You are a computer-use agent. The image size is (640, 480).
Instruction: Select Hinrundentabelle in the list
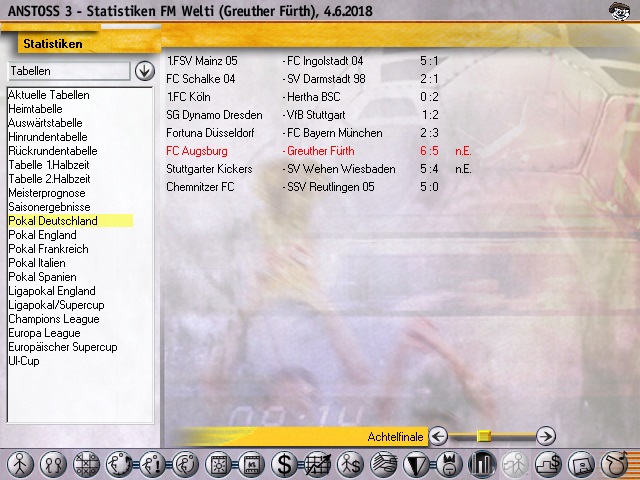pyautogui.click(x=48, y=137)
